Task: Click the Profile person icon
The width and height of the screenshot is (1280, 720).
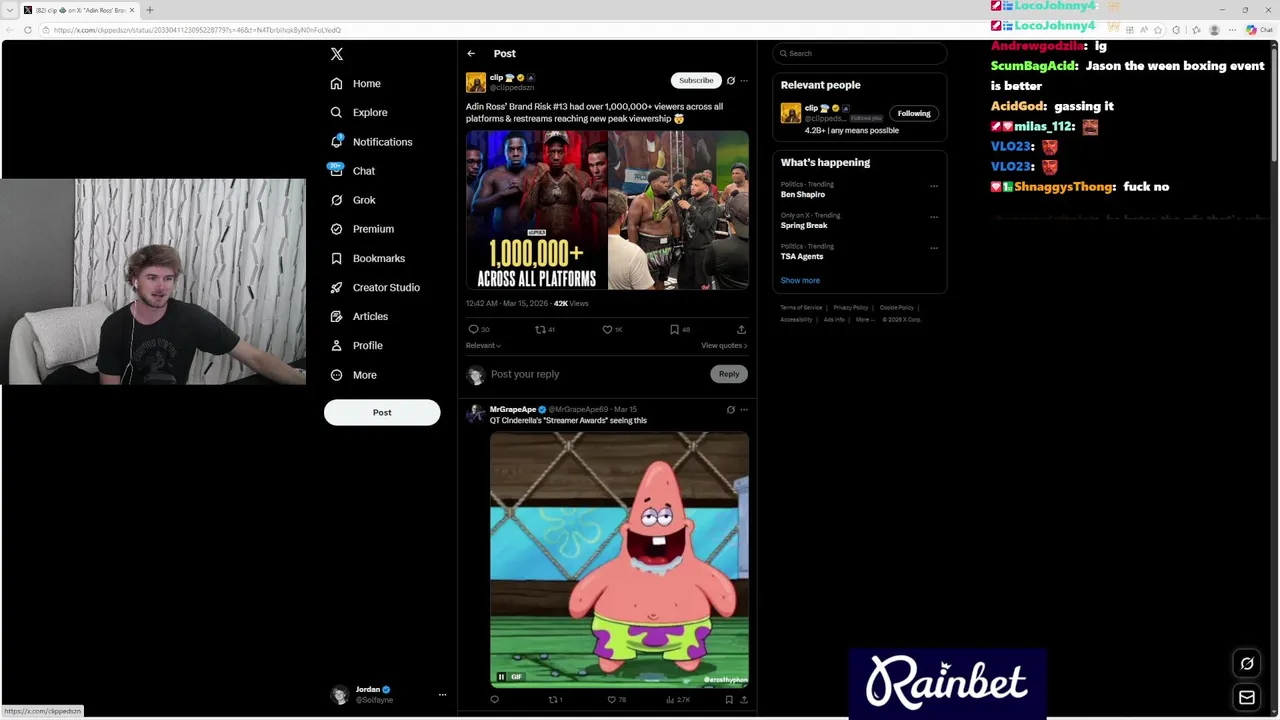Action: pos(337,345)
